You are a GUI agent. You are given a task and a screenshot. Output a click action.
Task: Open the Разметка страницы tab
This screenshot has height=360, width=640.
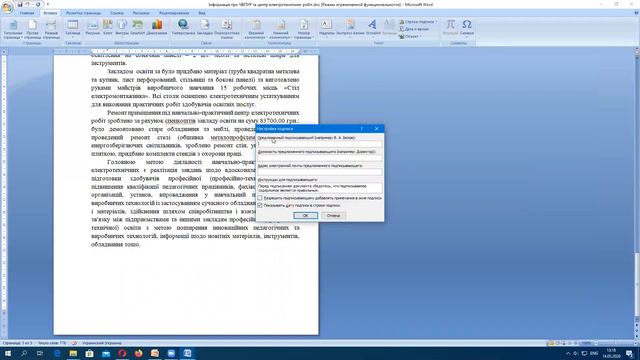(83, 13)
